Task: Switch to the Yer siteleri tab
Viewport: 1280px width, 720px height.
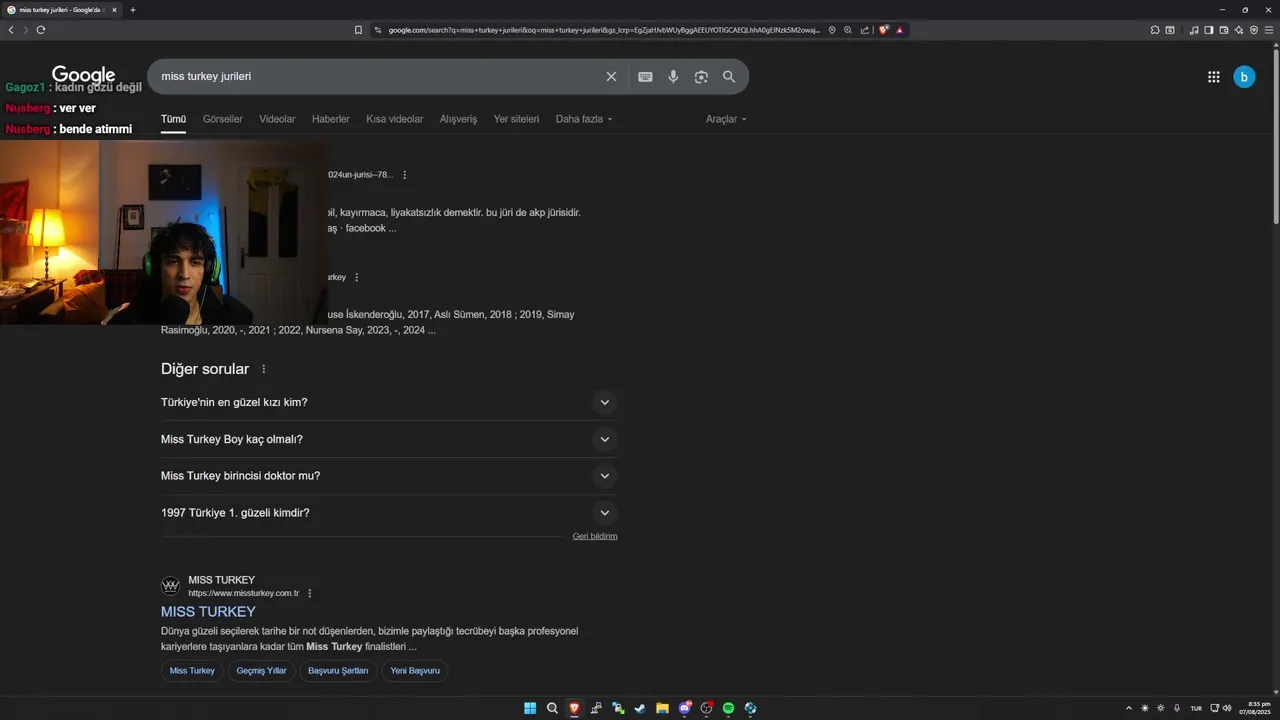Action: click(516, 119)
